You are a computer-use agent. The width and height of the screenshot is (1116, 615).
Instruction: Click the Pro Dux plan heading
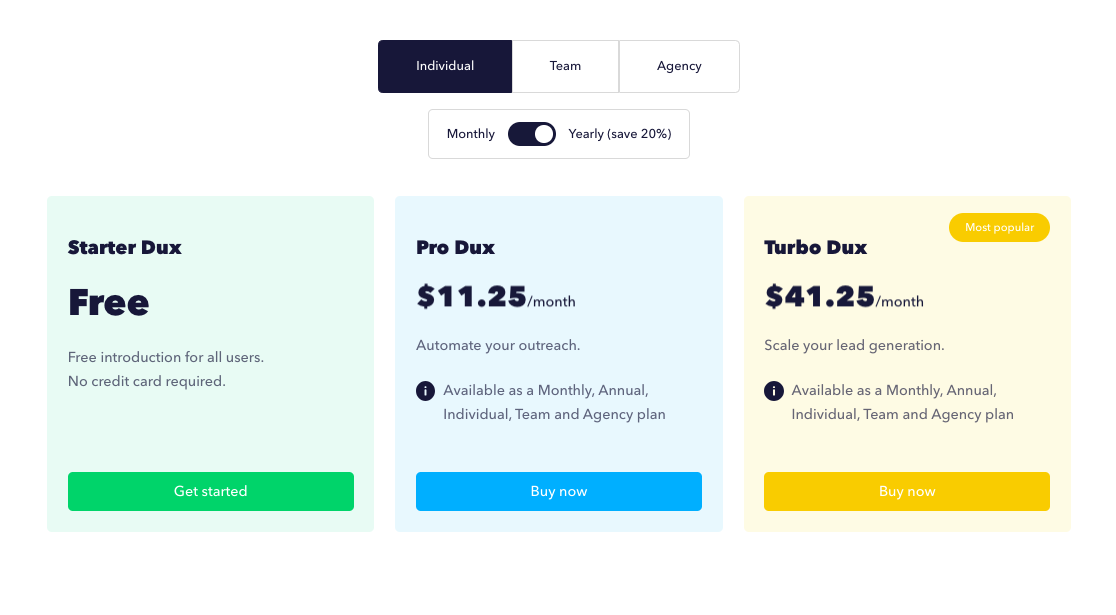[456, 247]
